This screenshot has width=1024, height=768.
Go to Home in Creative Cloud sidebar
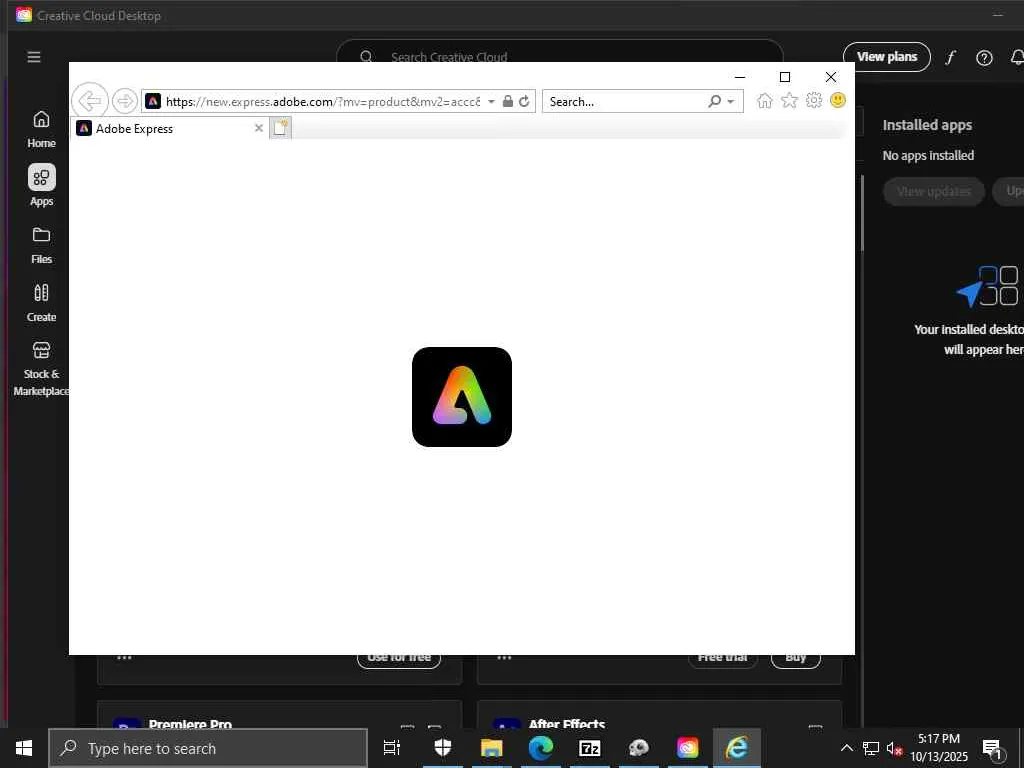click(x=41, y=129)
